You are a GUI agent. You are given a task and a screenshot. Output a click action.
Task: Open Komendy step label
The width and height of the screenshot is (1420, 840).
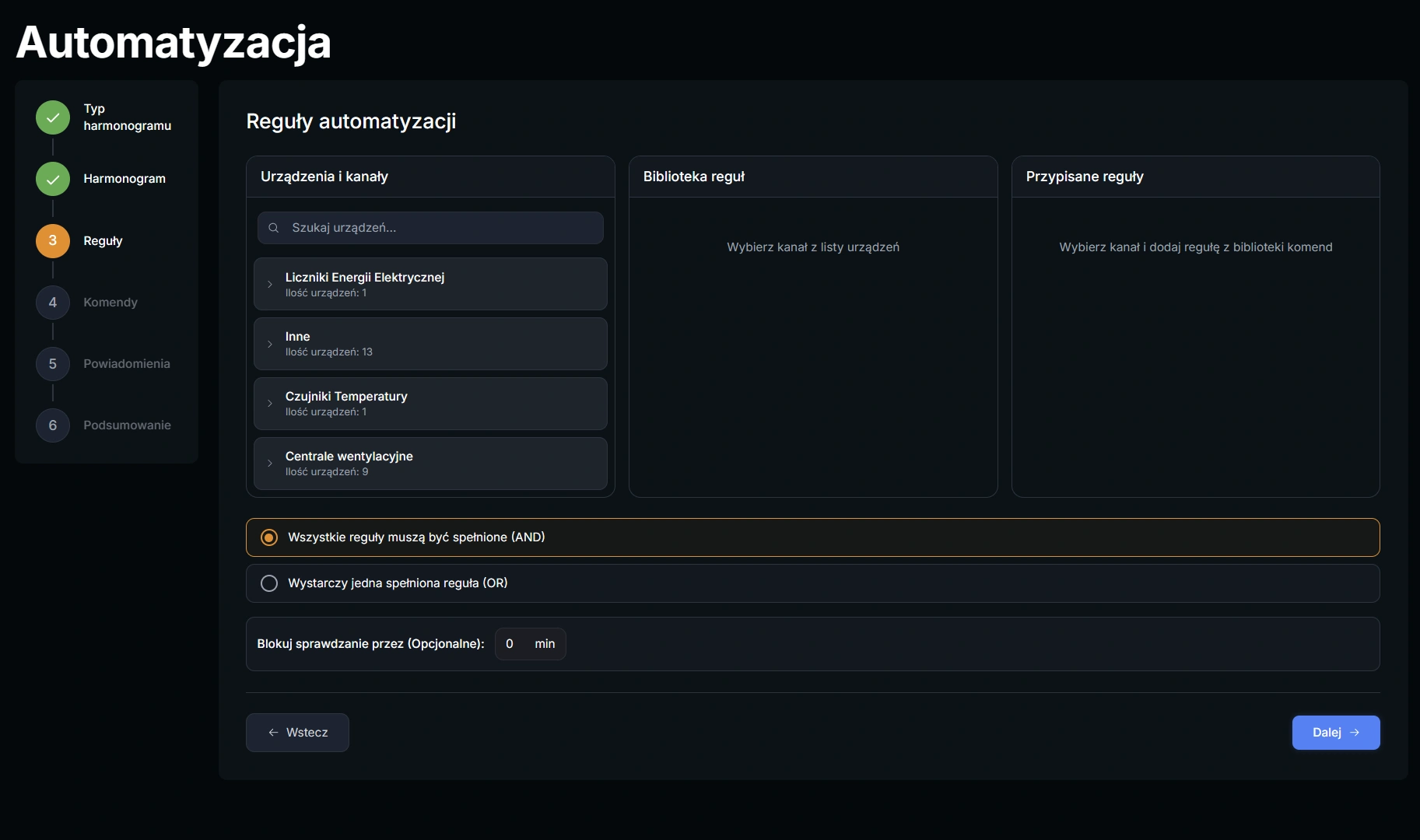tap(110, 302)
